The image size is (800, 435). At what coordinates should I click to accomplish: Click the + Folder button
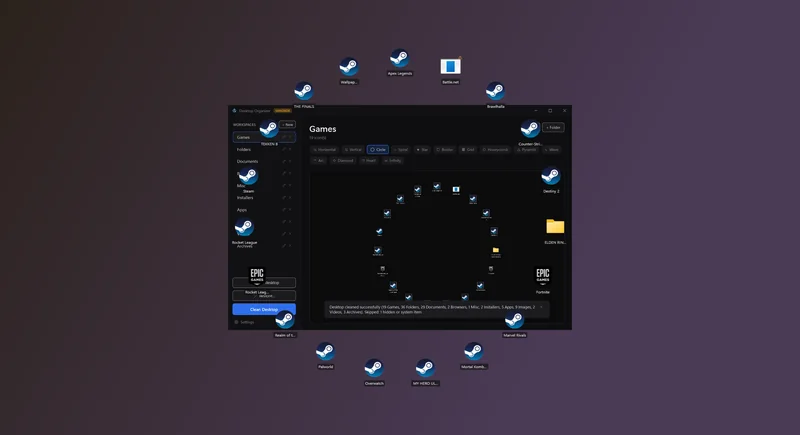[x=553, y=127]
